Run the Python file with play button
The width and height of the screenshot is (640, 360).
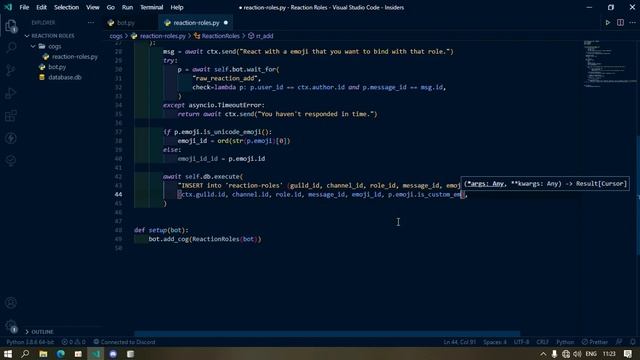point(608,23)
